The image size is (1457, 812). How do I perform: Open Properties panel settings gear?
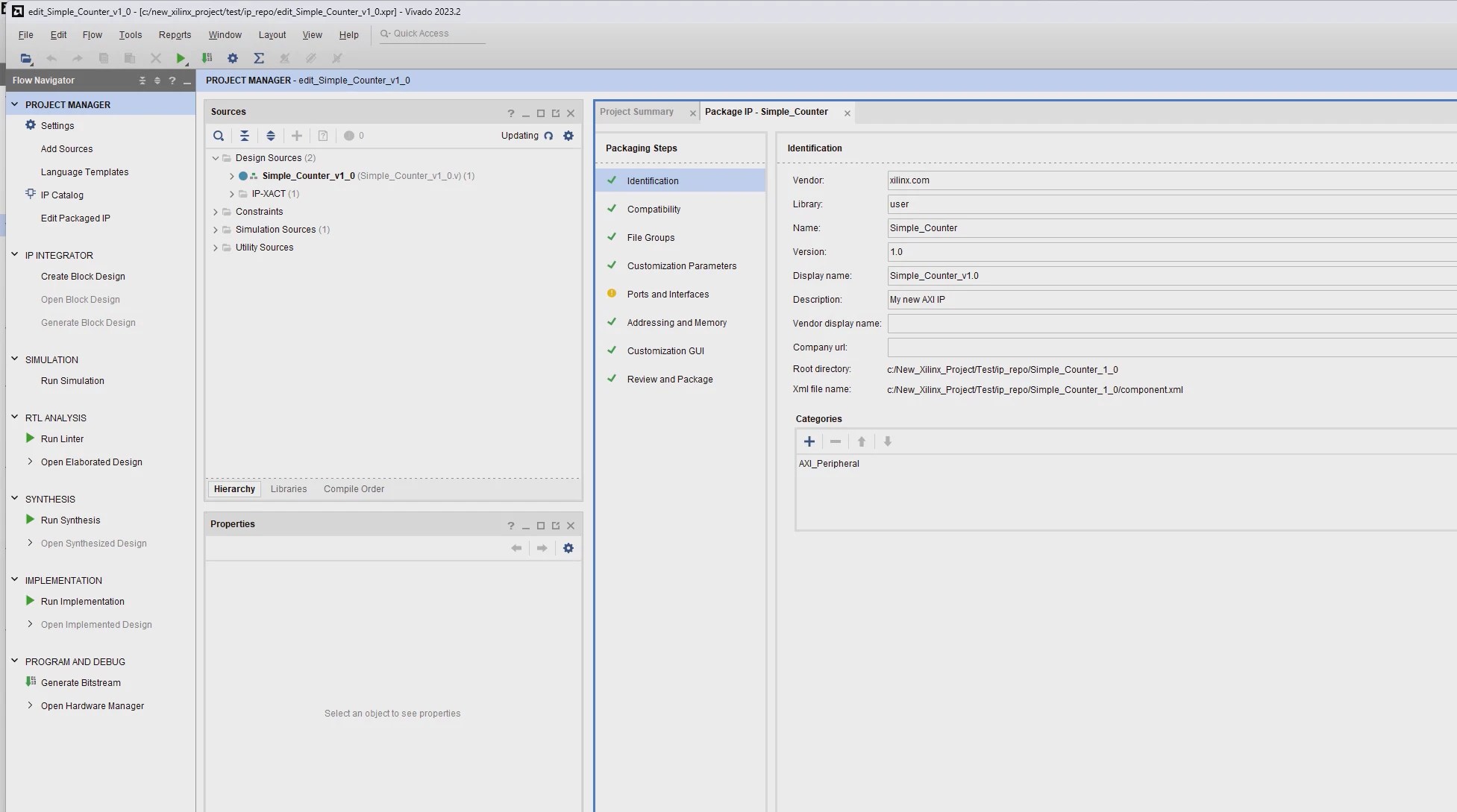[x=568, y=548]
